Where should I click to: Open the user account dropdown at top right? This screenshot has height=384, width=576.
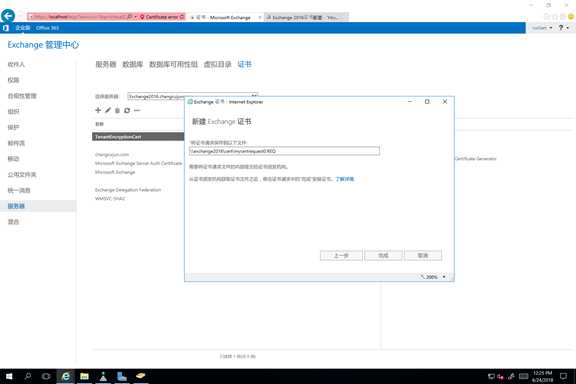pyautogui.click(x=542, y=28)
